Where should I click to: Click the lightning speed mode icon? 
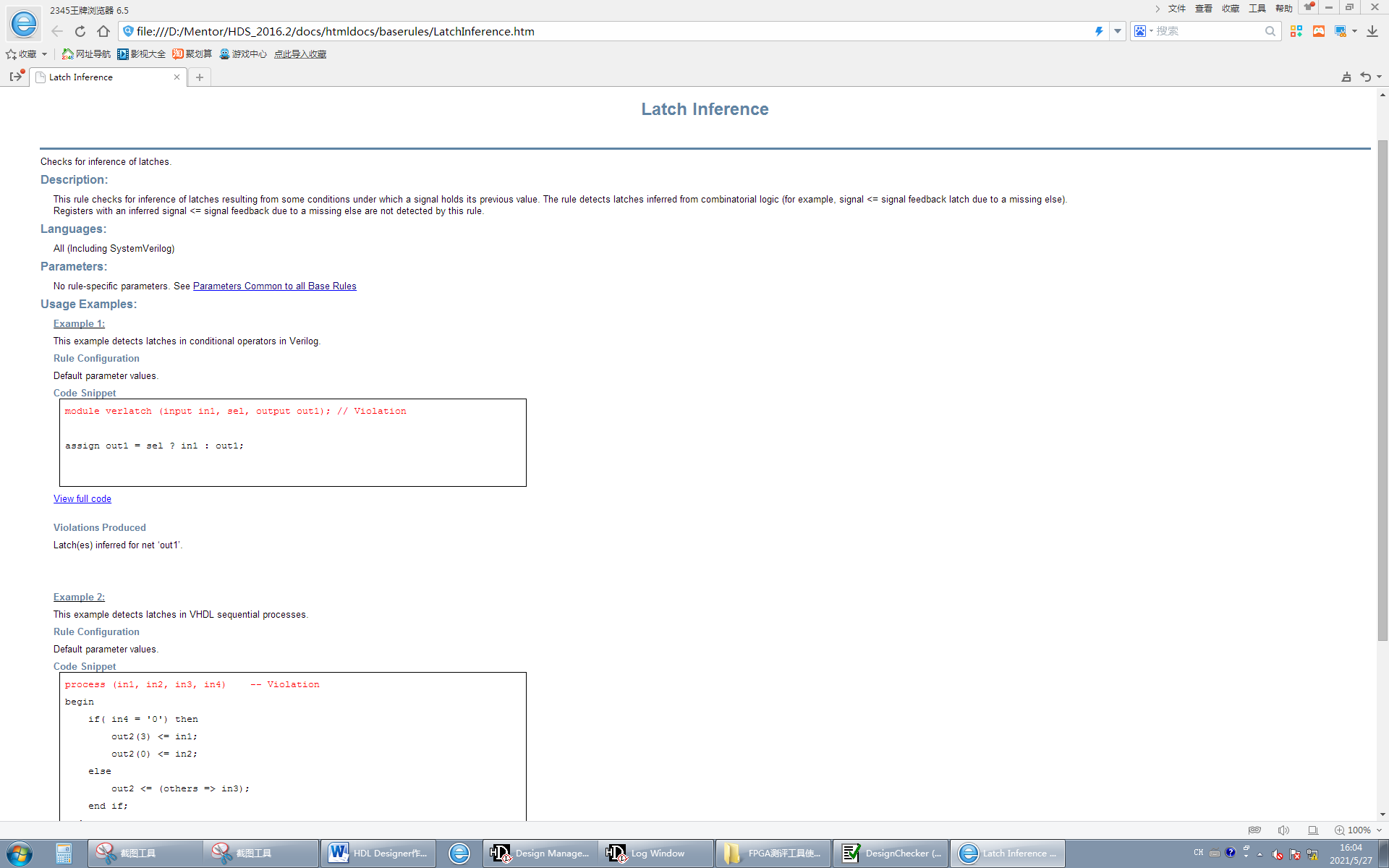tap(1099, 31)
